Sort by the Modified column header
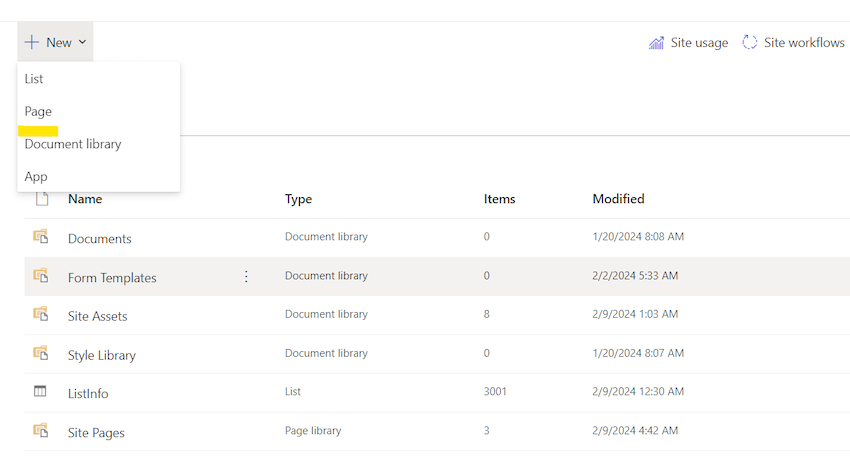The image size is (850, 472). pos(618,199)
